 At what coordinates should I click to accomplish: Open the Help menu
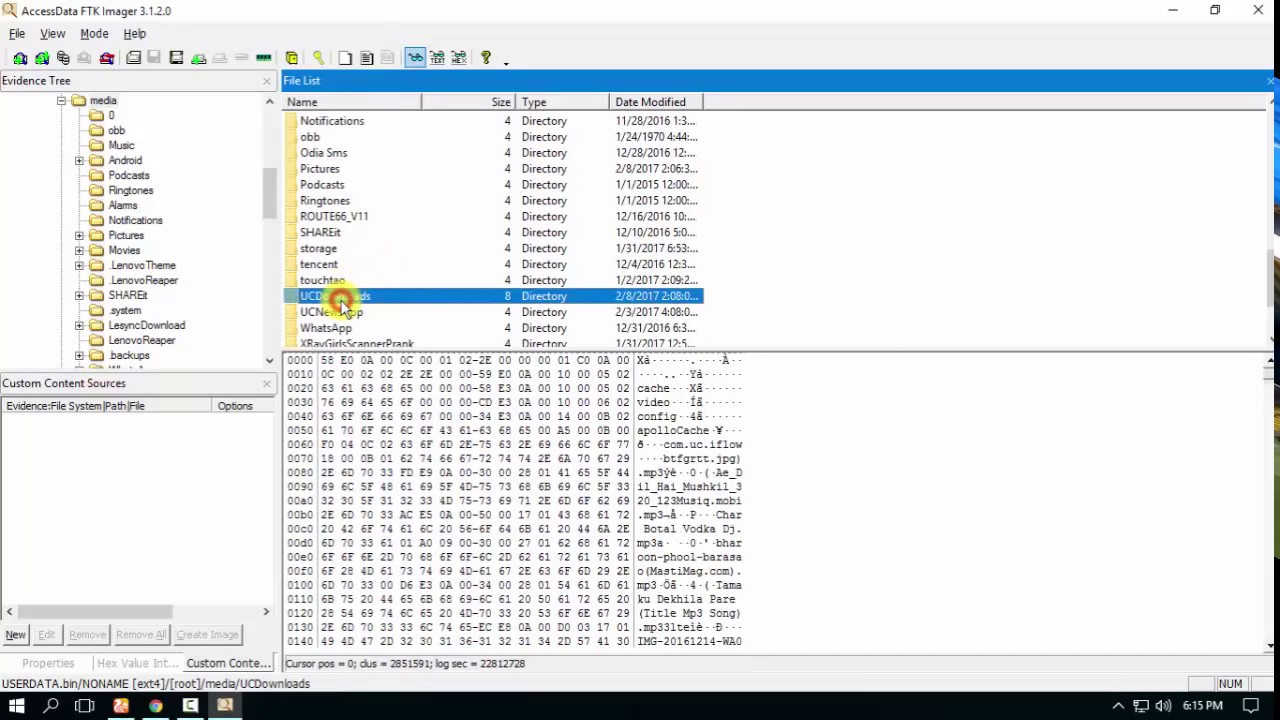134,34
